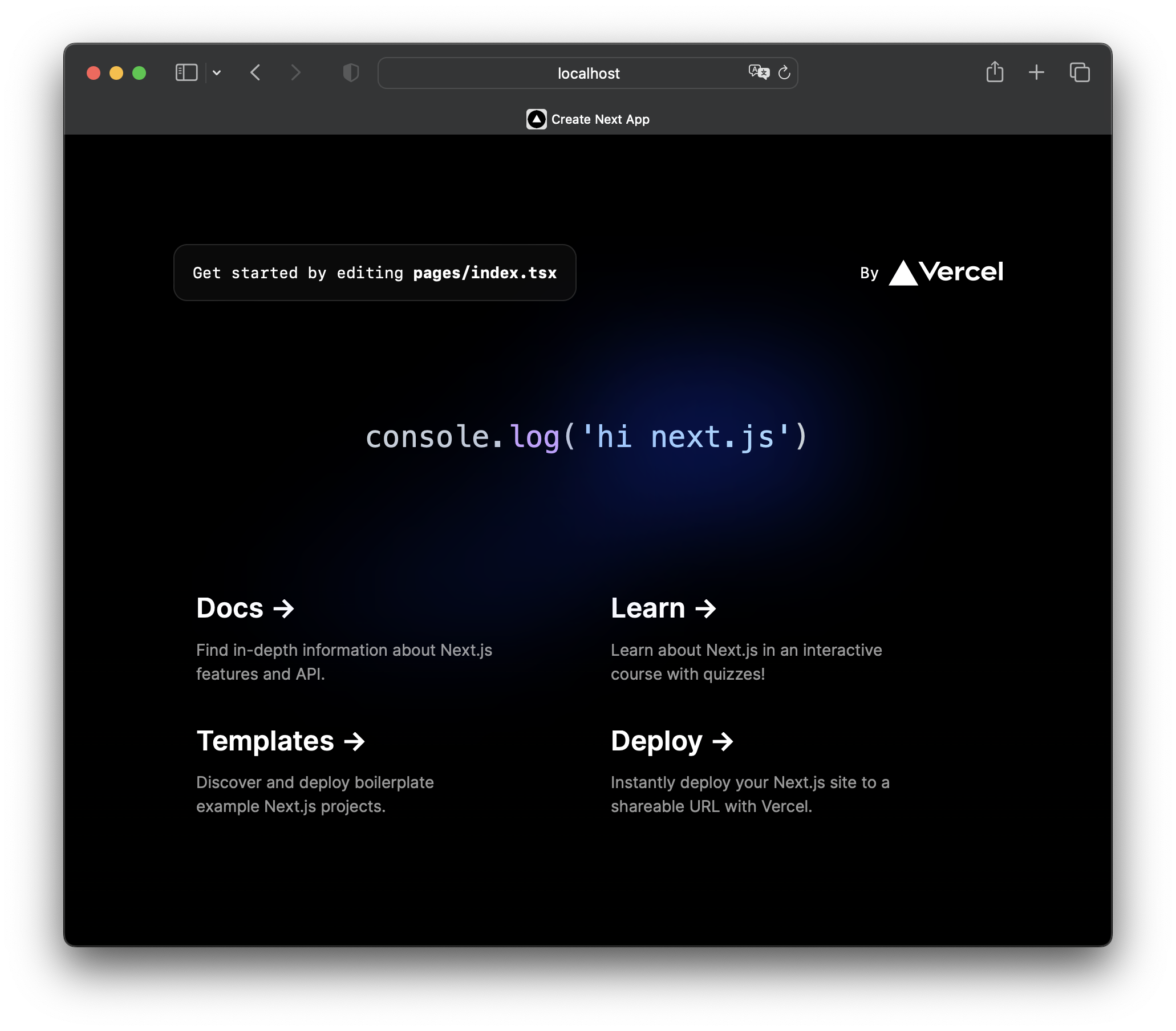Click the Vercel logo link
This screenshot has height=1031, width=1176.
tap(946, 272)
